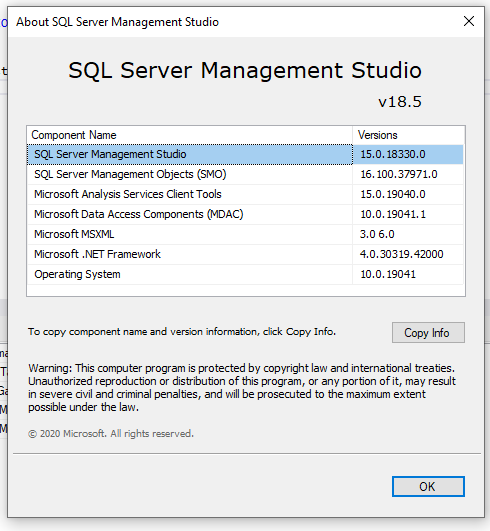The height and width of the screenshot is (531, 490).
Task: Click version value 16.100.37971.0
Action: [399, 174]
